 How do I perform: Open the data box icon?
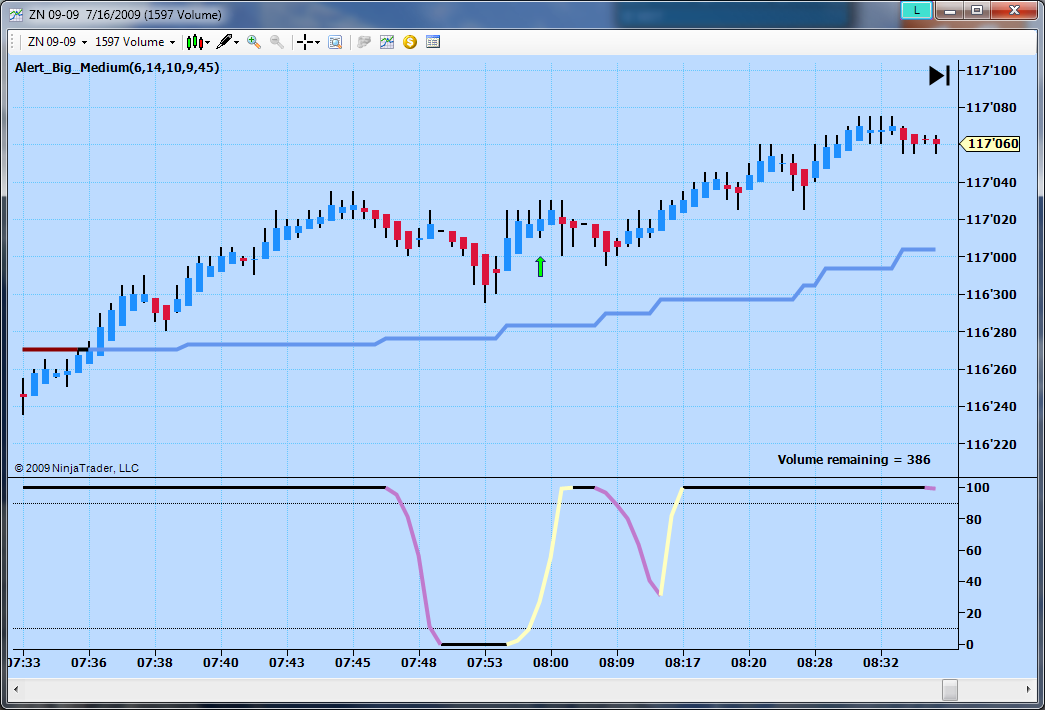[x=335, y=42]
